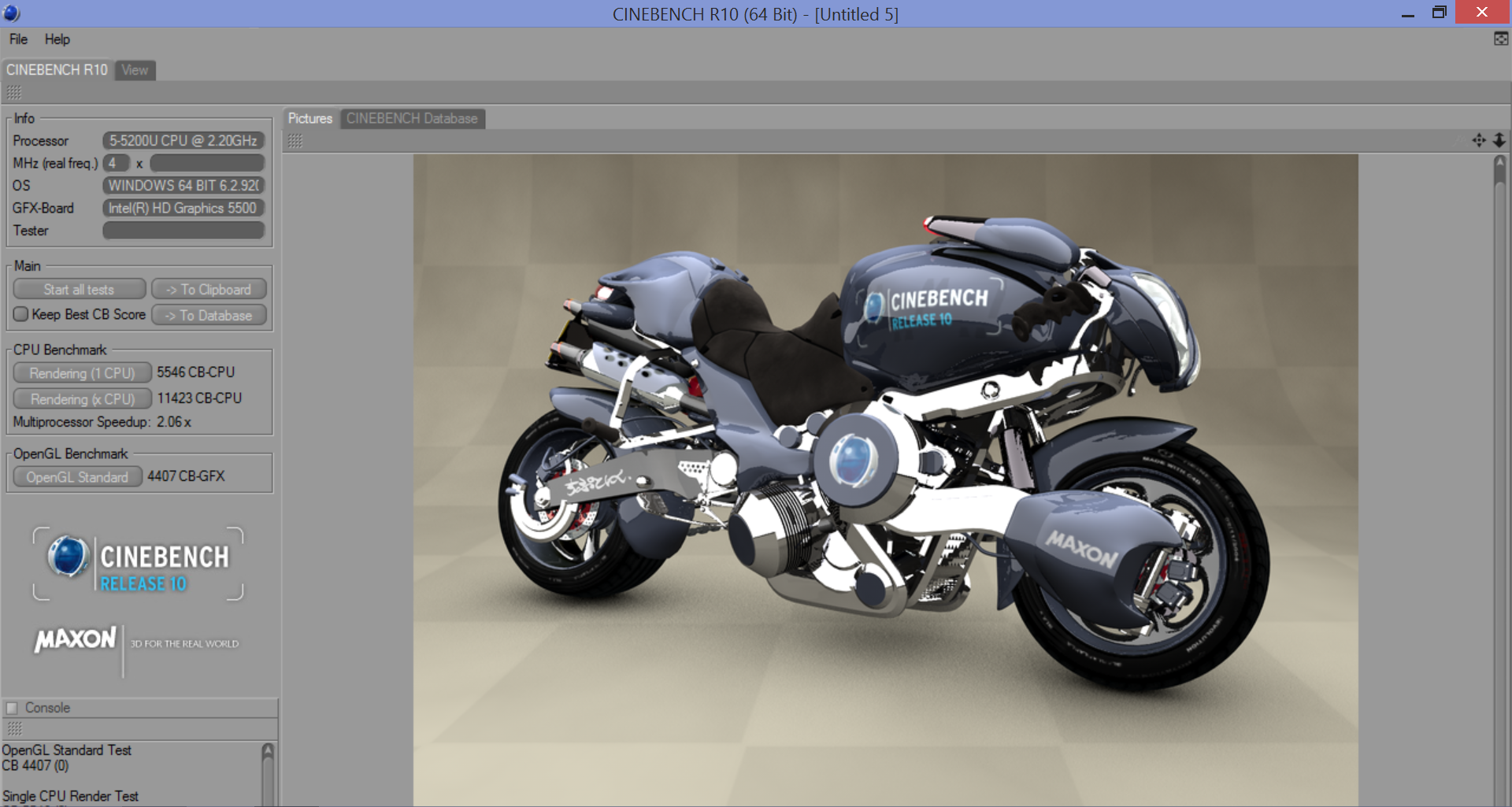This screenshot has height=807, width=1512.
Task: Click the grip handle below CINEBENCH R10 tab
Action: click(14, 93)
